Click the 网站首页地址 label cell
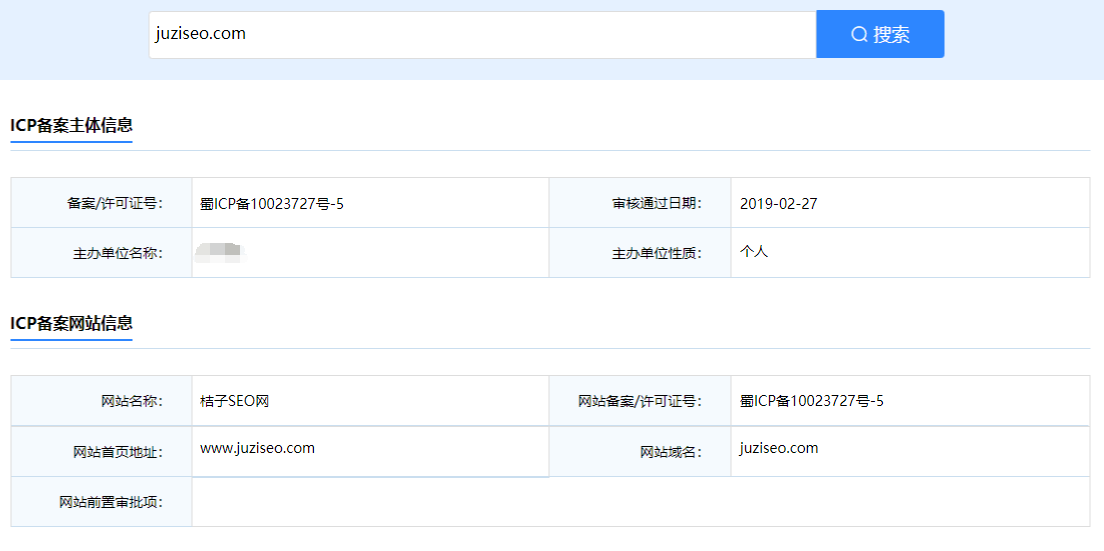This screenshot has height=551, width=1104. [x=117, y=452]
